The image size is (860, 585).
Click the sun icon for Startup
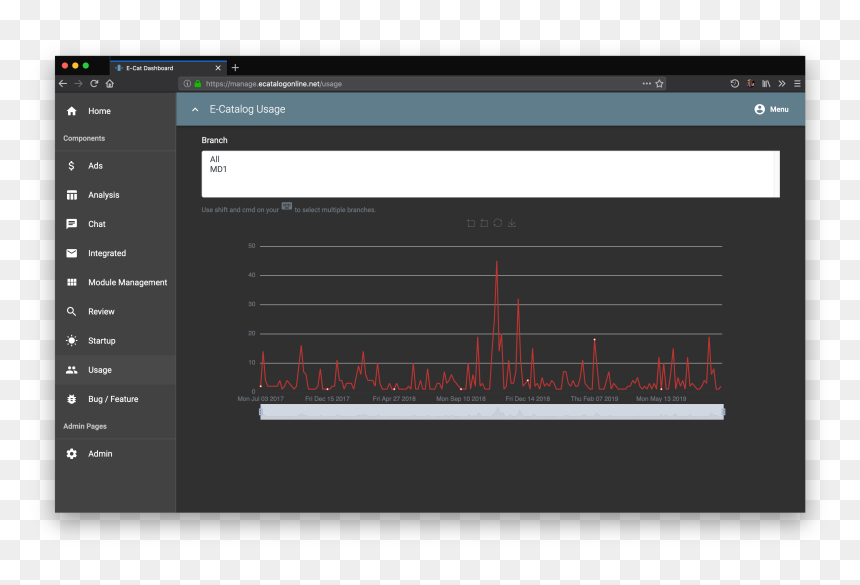point(72,340)
